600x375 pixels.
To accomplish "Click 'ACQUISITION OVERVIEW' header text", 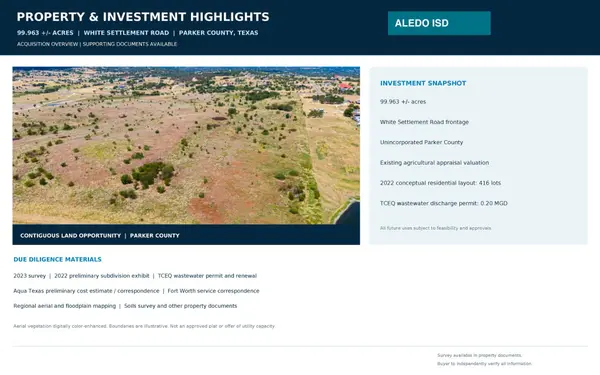I will click(x=47, y=44).
